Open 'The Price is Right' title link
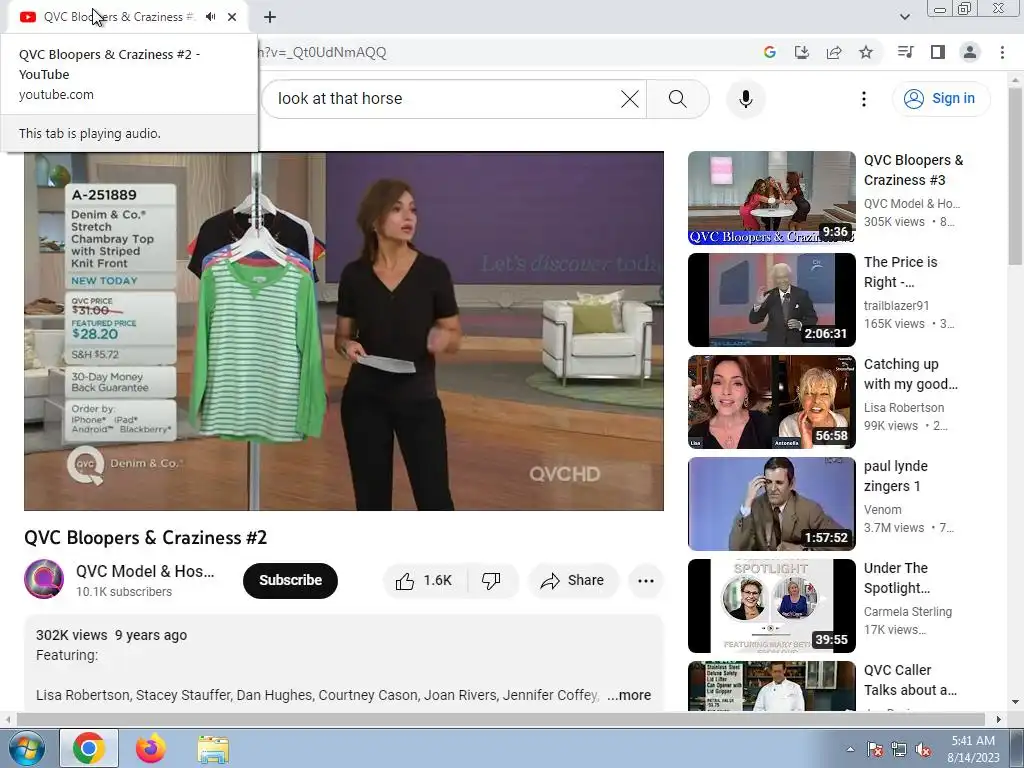Image resolution: width=1024 pixels, height=768 pixels. click(901, 272)
